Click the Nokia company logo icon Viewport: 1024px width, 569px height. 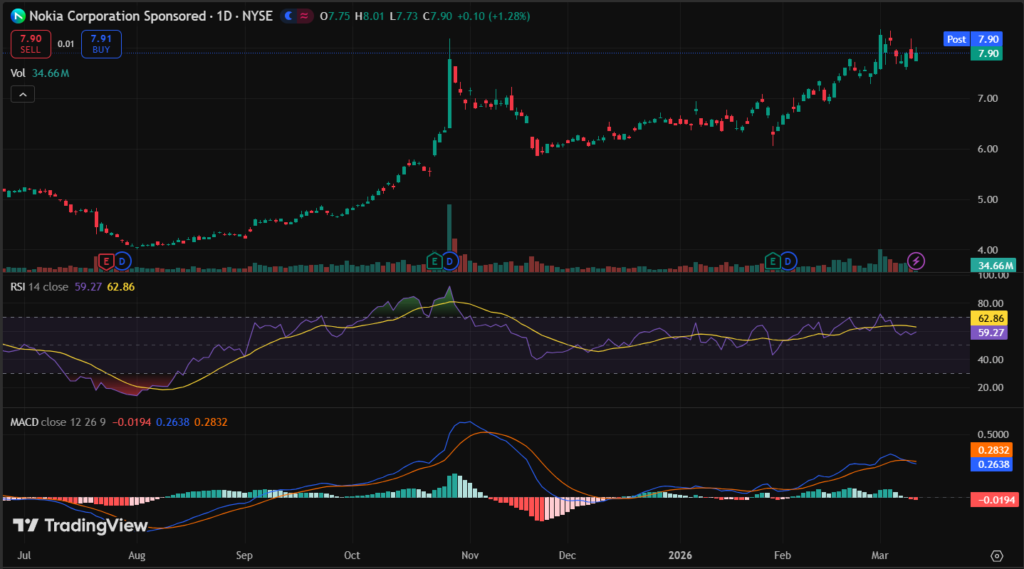point(17,17)
